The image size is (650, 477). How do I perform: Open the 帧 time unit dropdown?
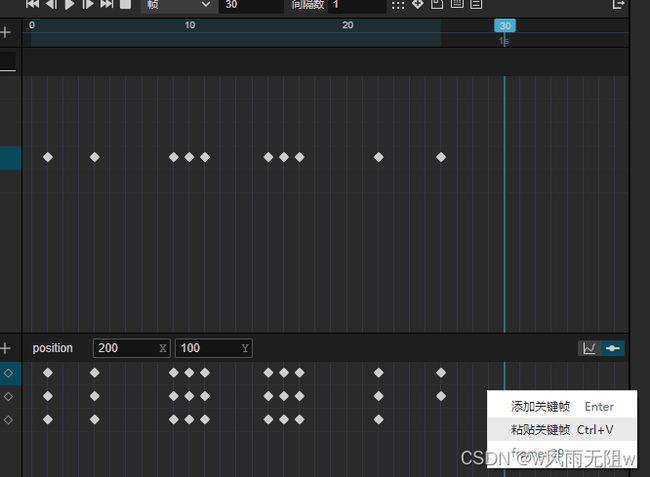[179, 5]
